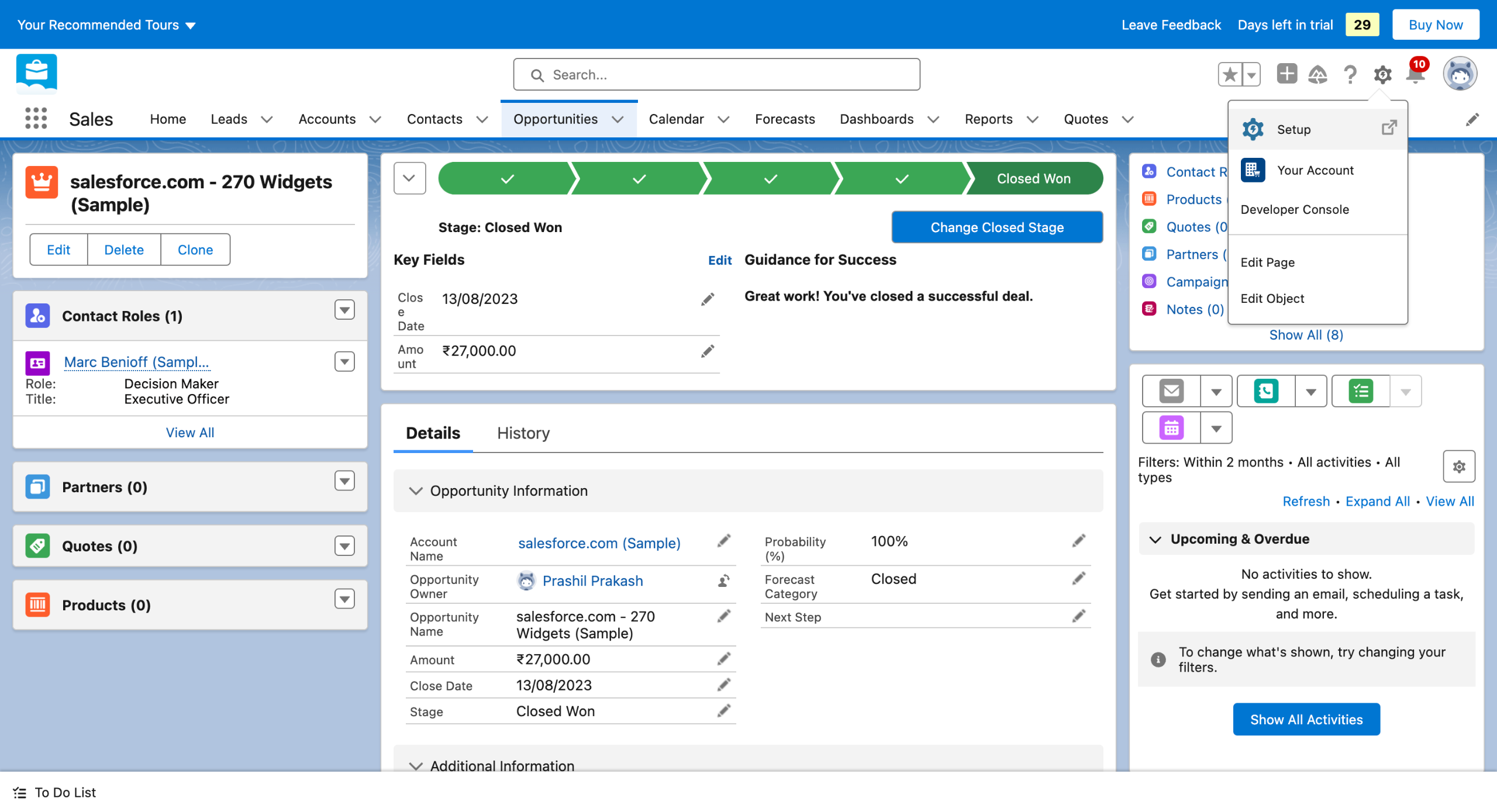Screen dimensions: 1497x812
Task: Edit the Forecast Category pencil
Action: [x=1079, y=579]
